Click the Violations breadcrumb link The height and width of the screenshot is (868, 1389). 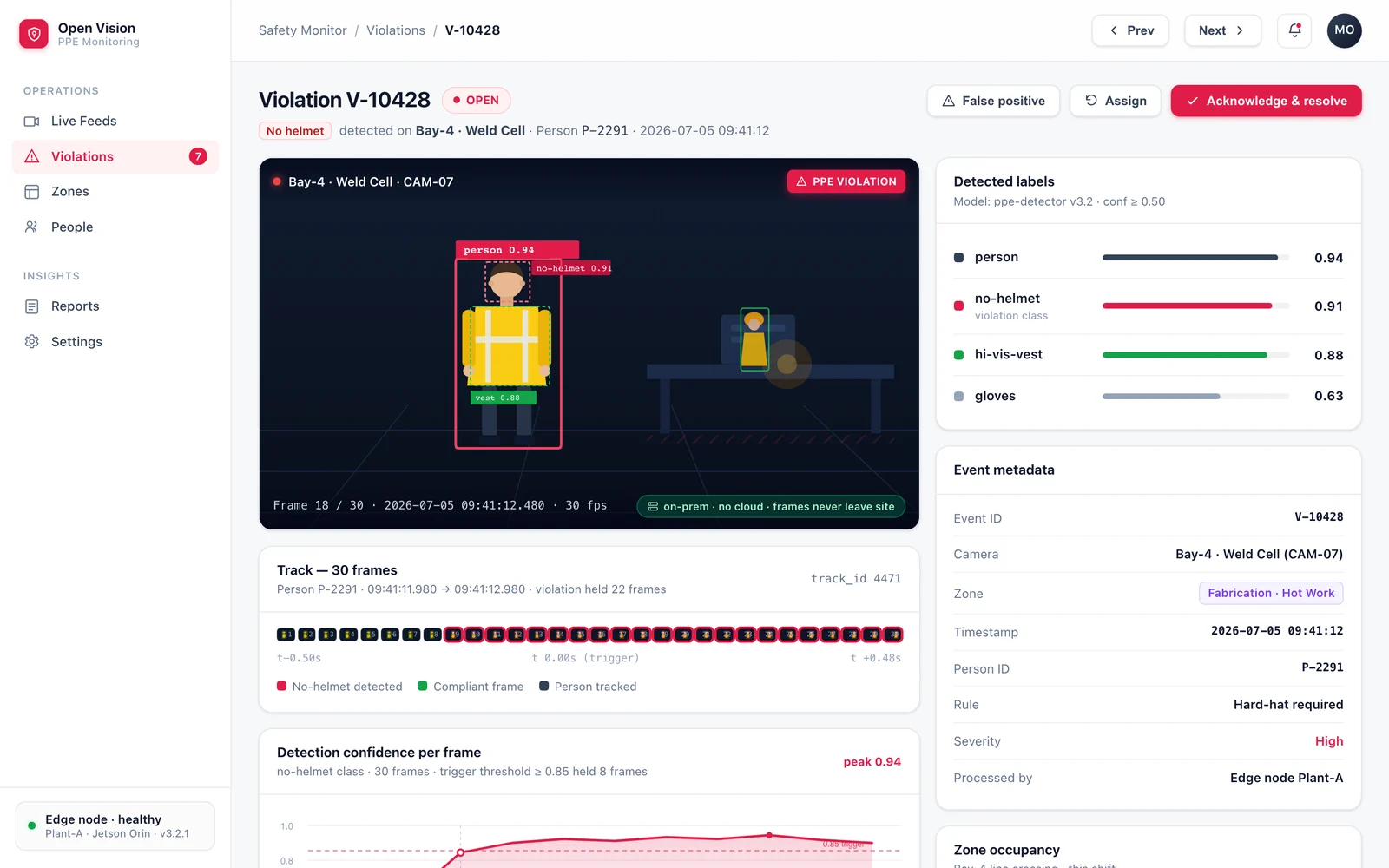[x=396, y=30]
